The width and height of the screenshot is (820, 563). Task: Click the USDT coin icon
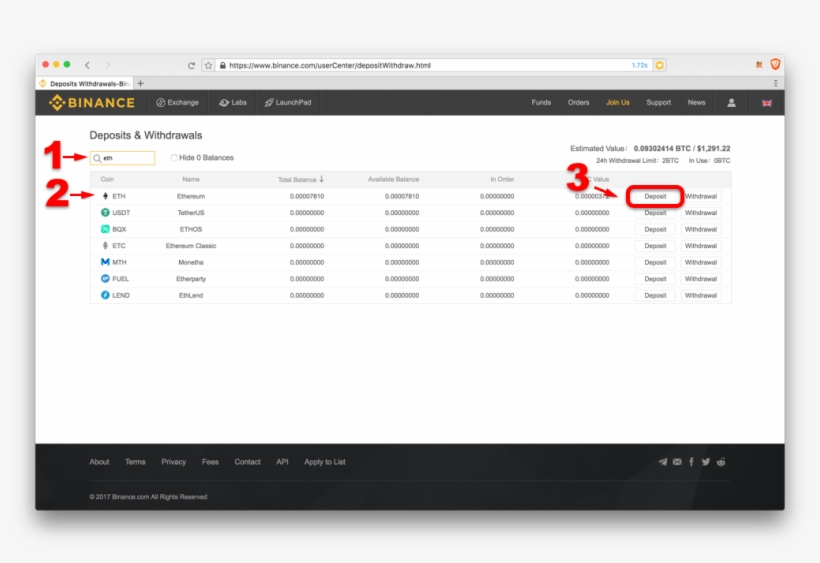(105, 212)
